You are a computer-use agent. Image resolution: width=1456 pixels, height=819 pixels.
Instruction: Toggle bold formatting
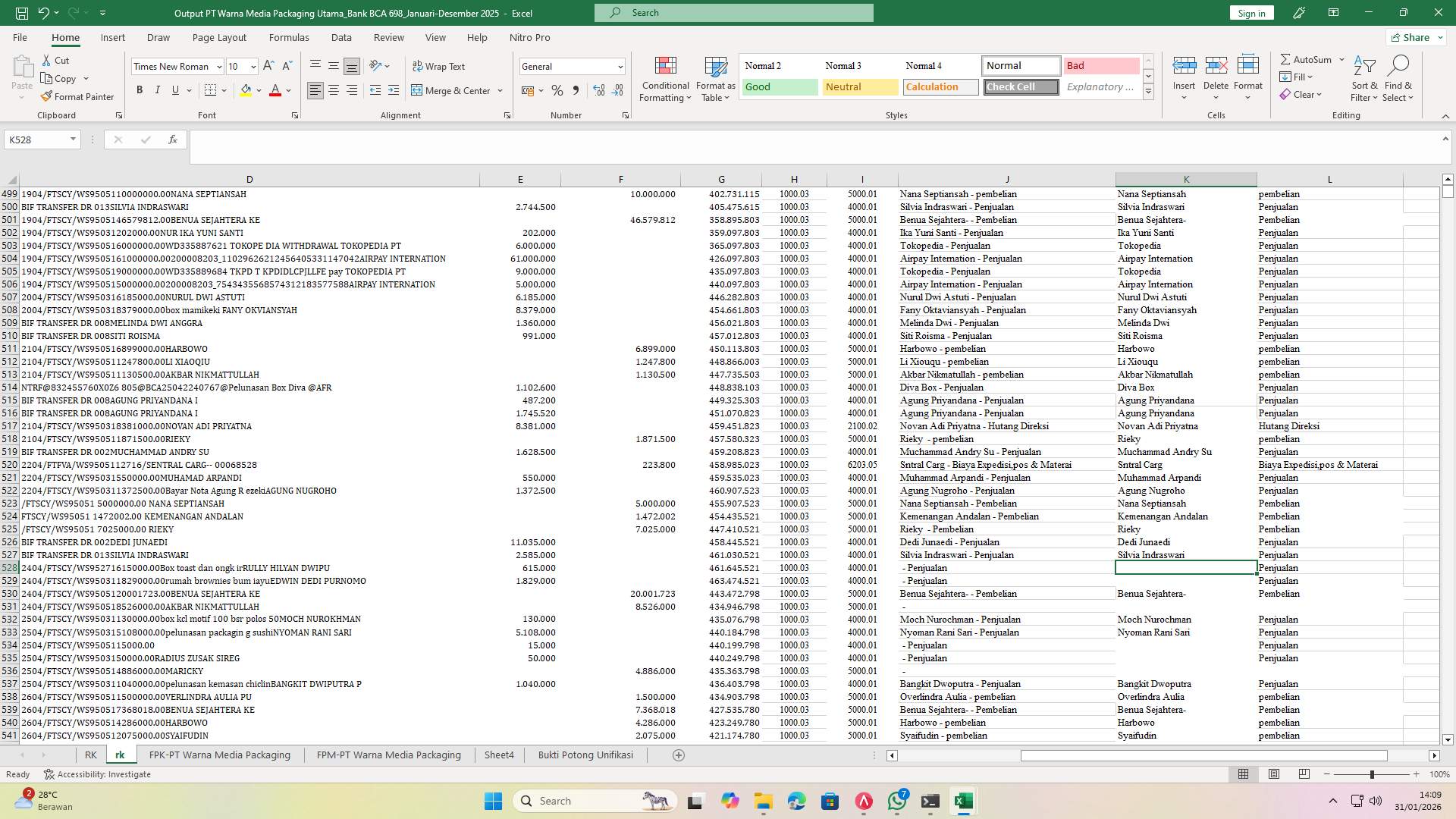[x=139, y=89]
